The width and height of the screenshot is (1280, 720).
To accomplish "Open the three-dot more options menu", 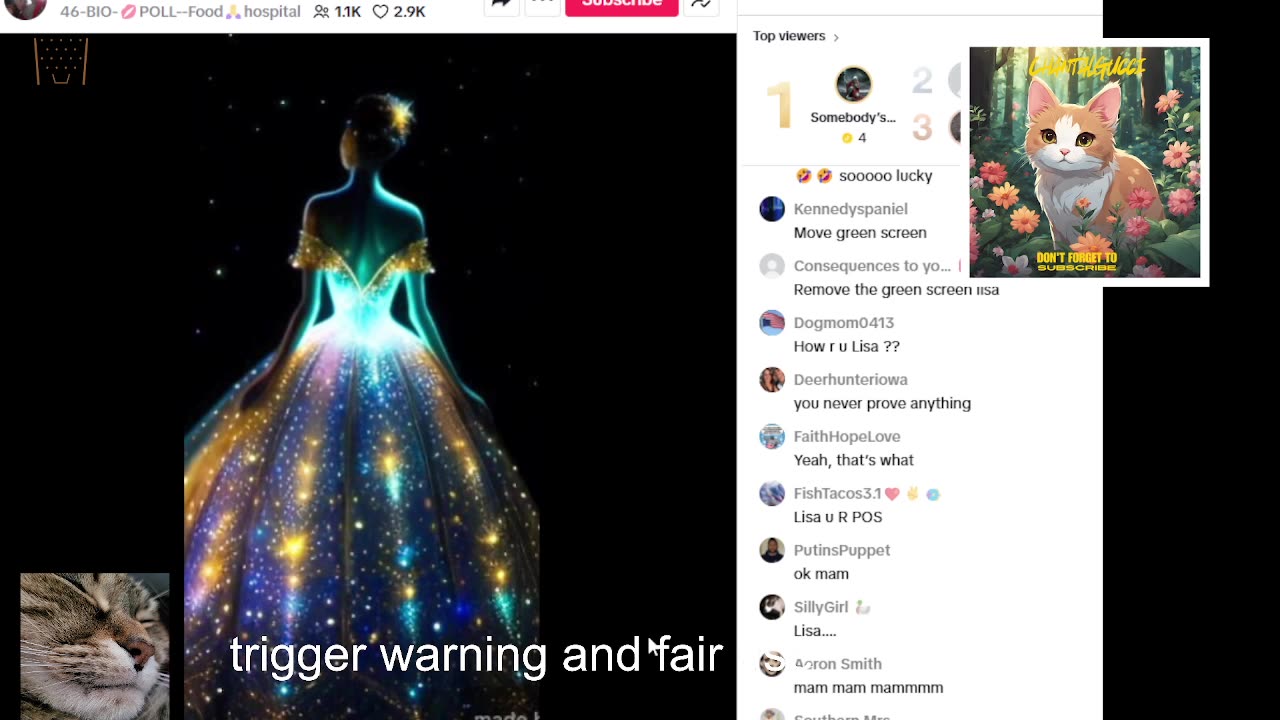I will click(541, 3).
